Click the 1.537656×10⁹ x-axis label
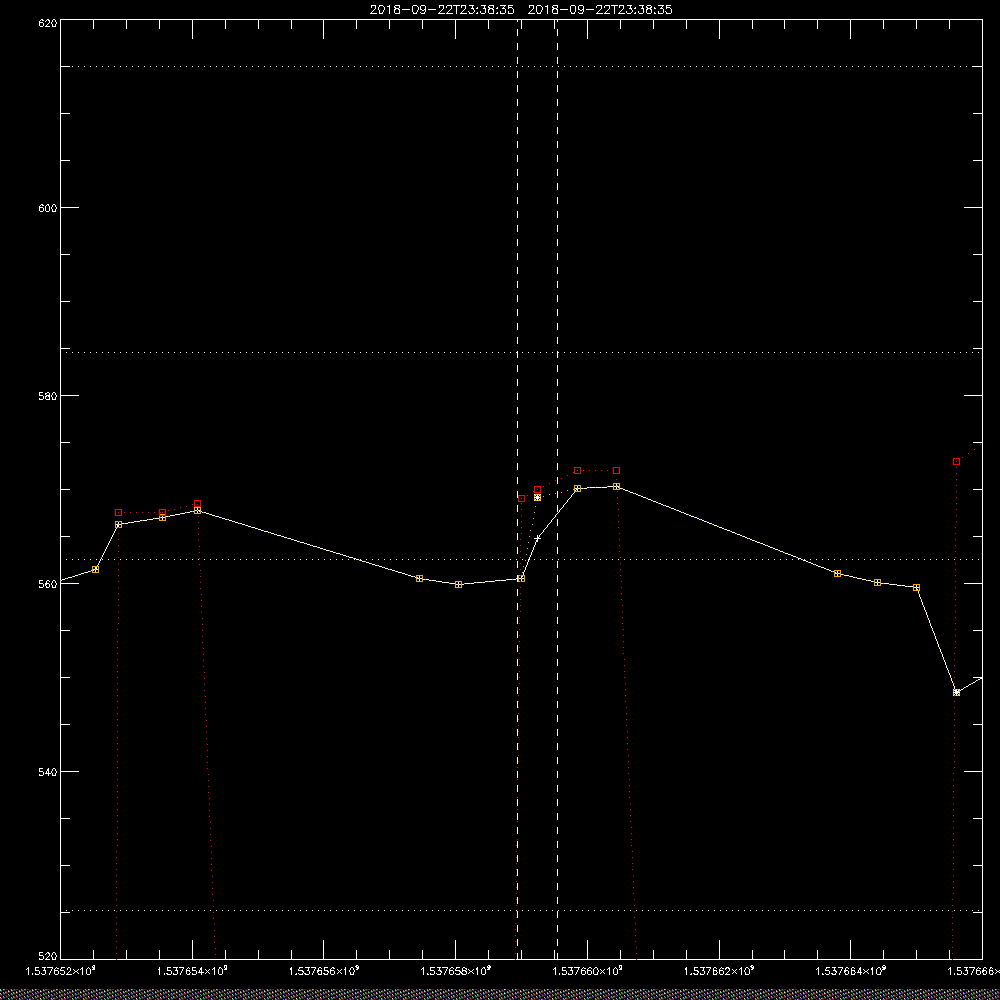The height and width of the screenshot is (1000, 1000). 324,971
